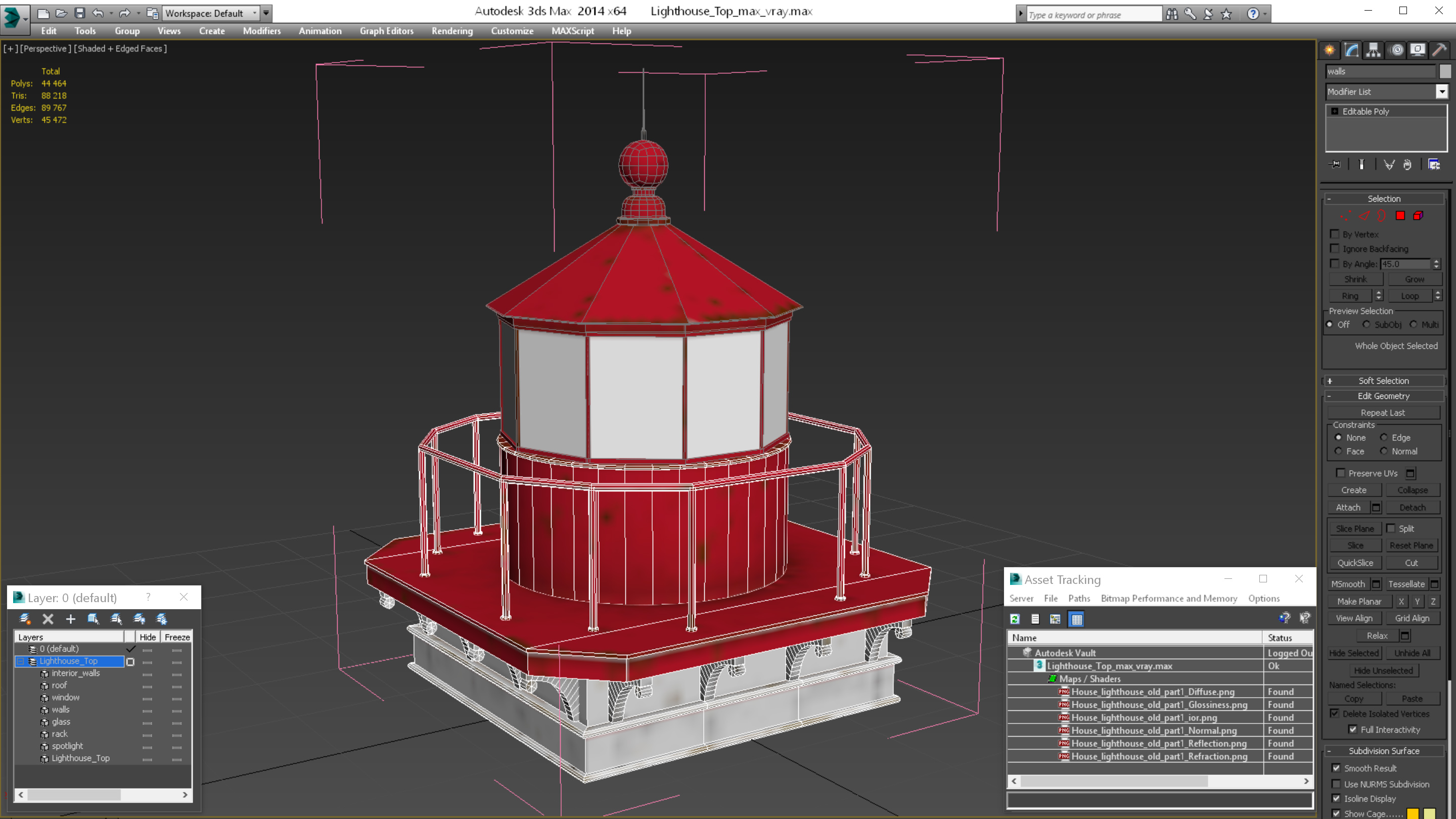Click the Undo arrow icon
The image size is (1456, 819).
pos(98,13)
